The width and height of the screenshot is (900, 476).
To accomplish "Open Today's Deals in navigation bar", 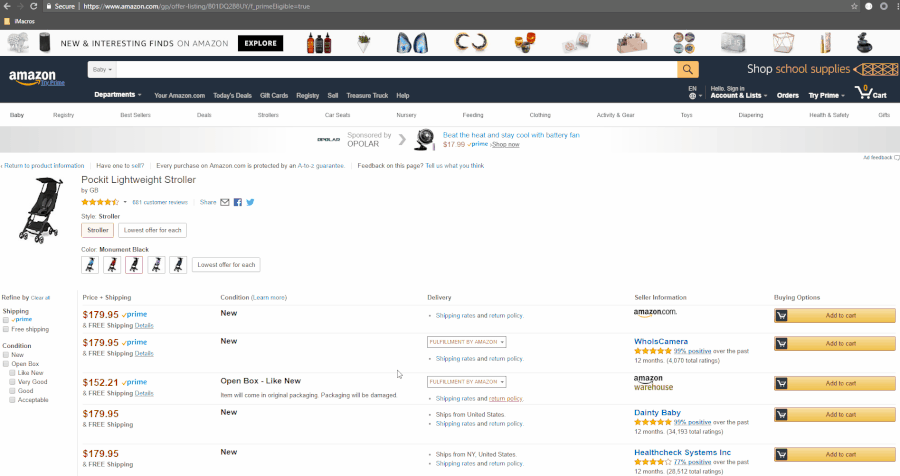I will coord(232,96).
